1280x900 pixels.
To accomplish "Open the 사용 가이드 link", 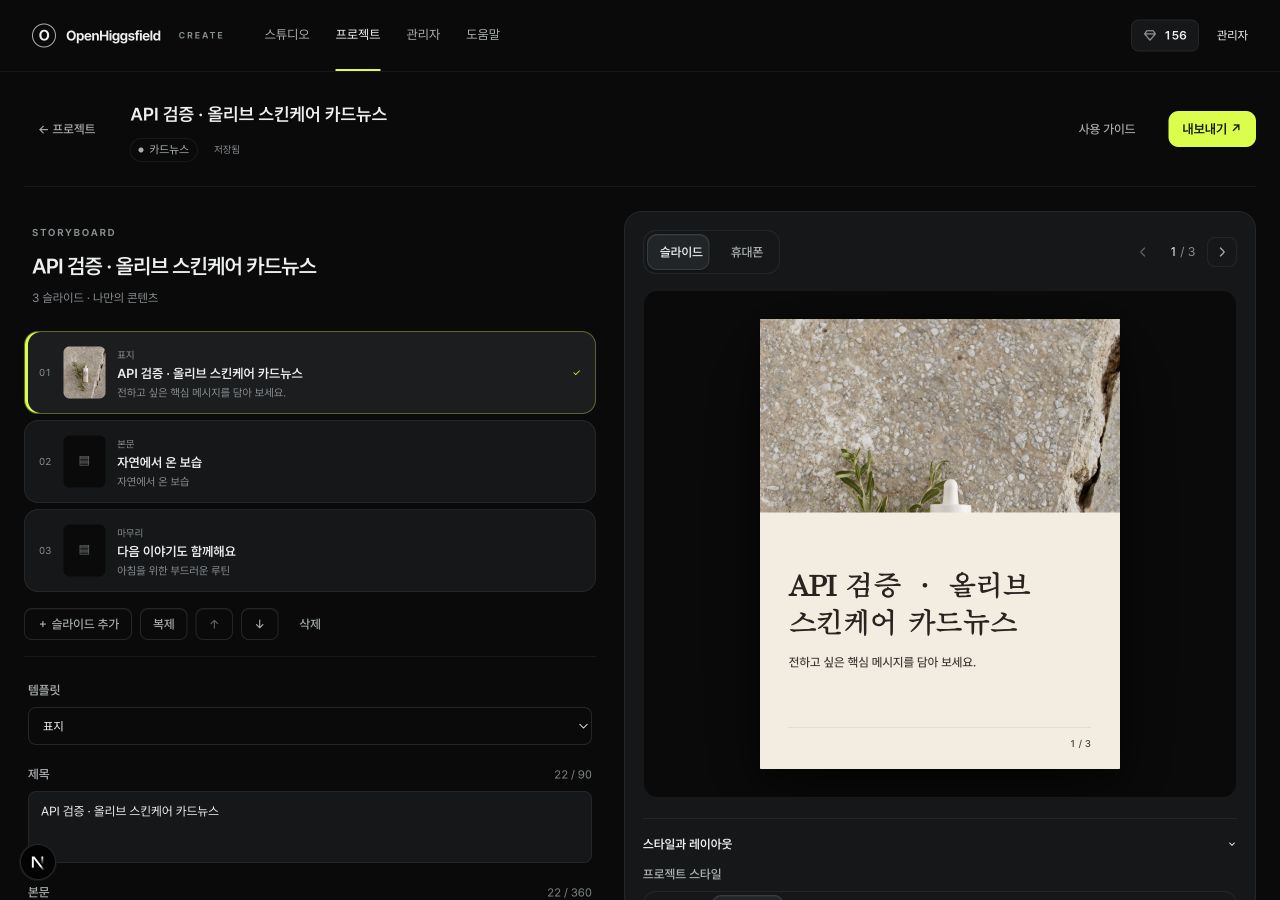I will 1107,129.
